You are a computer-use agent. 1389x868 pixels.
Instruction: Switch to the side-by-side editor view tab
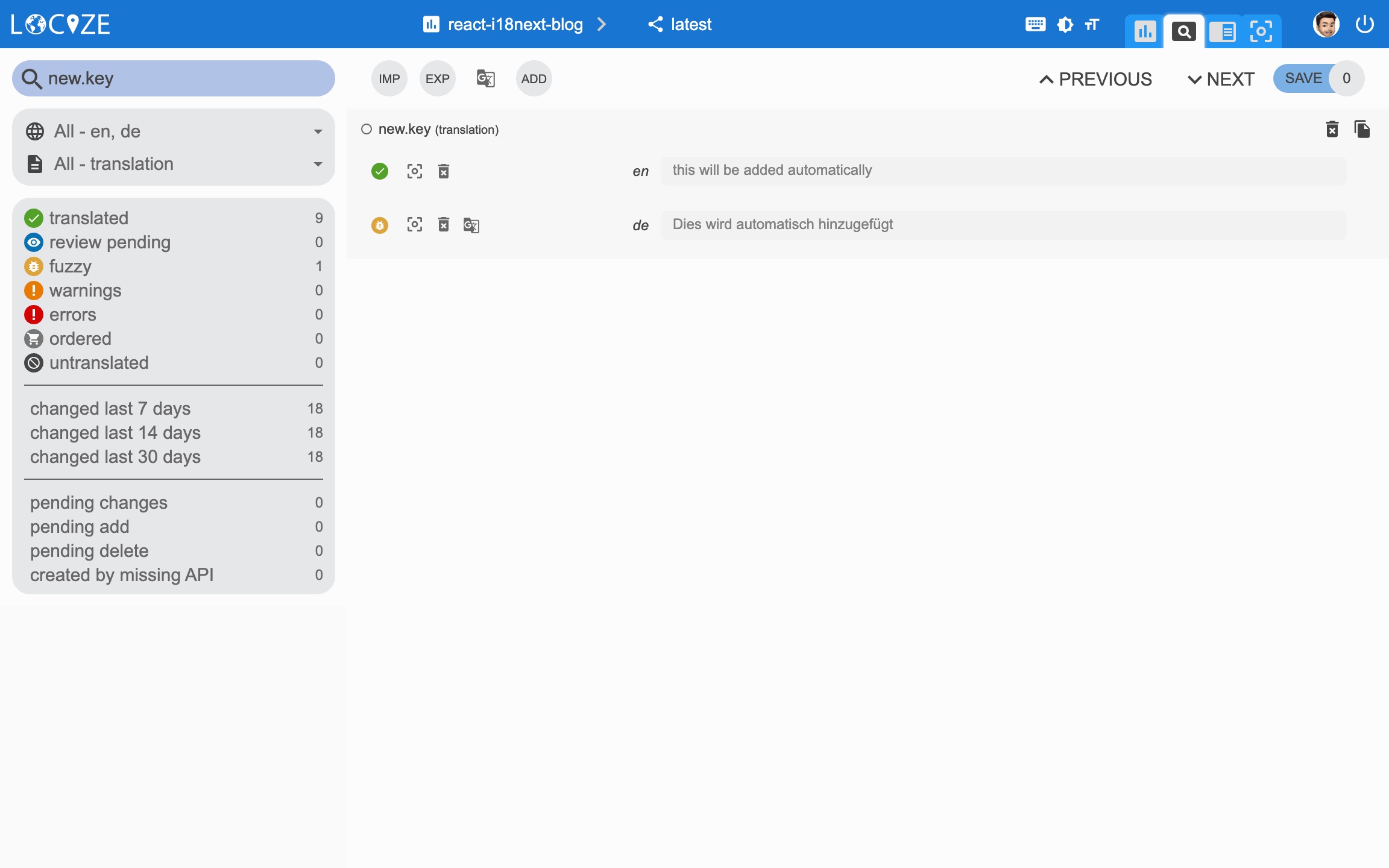click(x=1222, y=31)
